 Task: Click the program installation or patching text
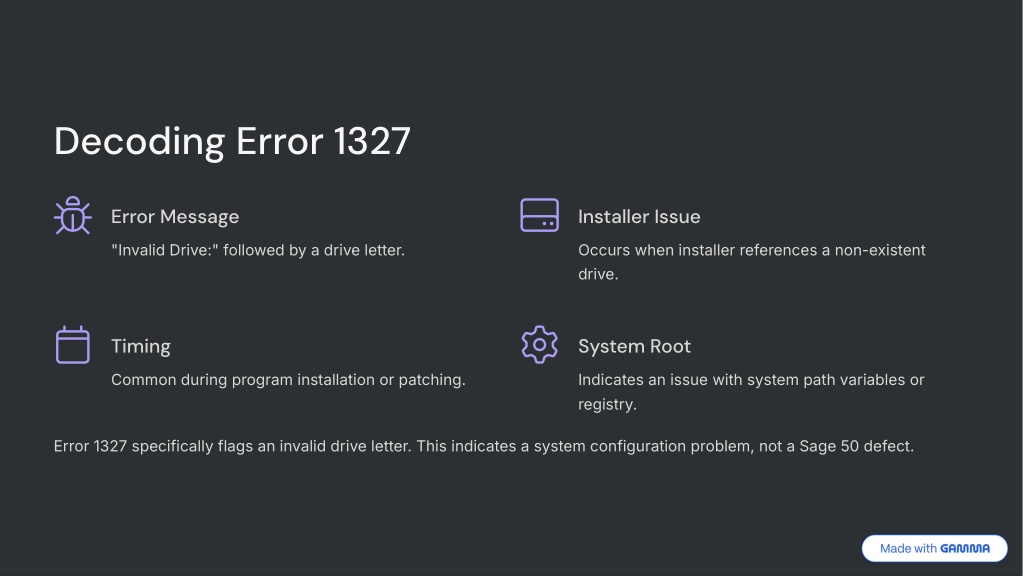tap(288, 380)
